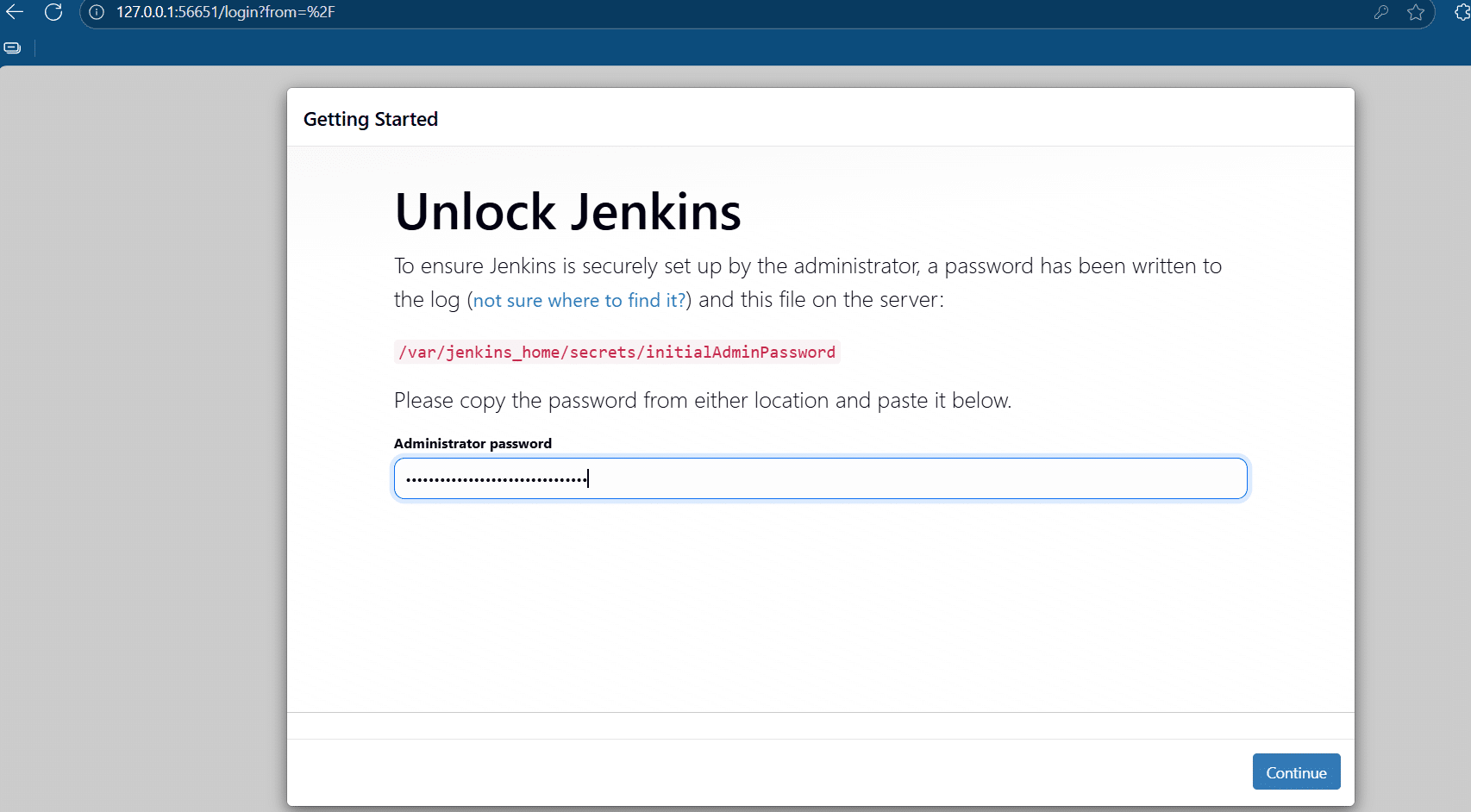Image resolution: width=1471 pixels, height=812 pixels.
Task: Click the star icon to bookmark this page
Action: click(1415, 13)
